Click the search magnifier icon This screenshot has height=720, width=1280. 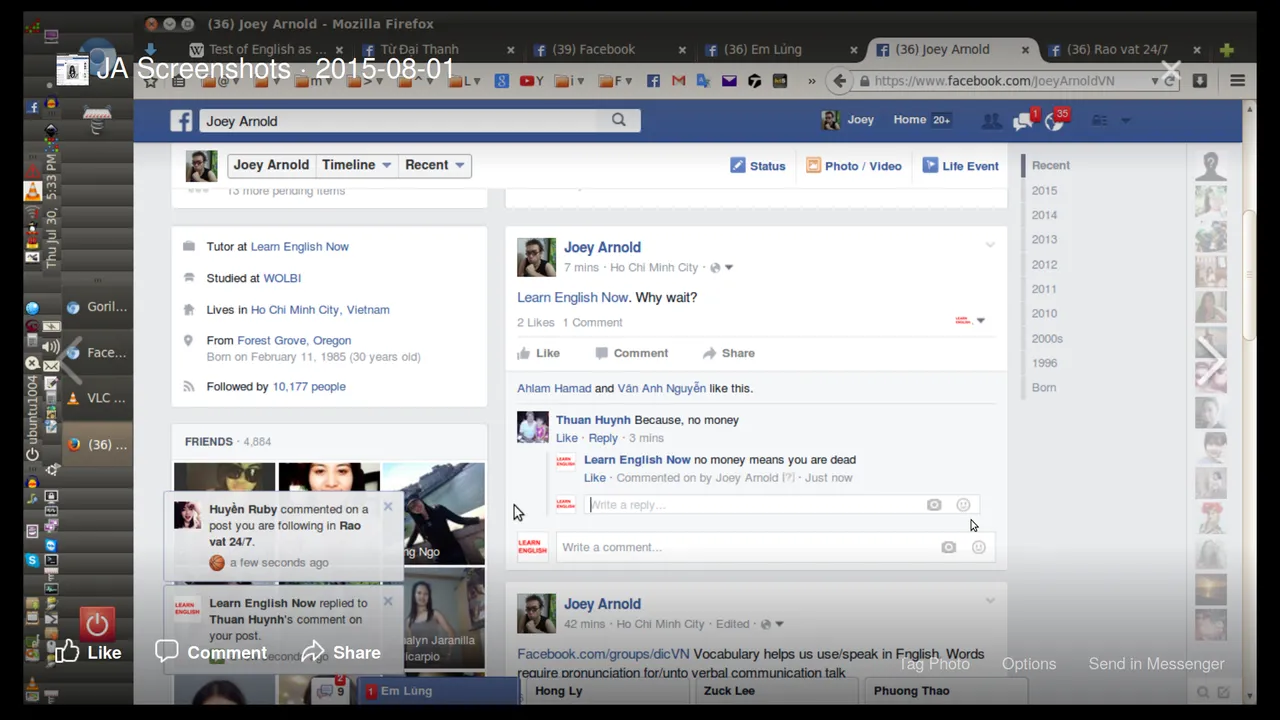[619, 120]
